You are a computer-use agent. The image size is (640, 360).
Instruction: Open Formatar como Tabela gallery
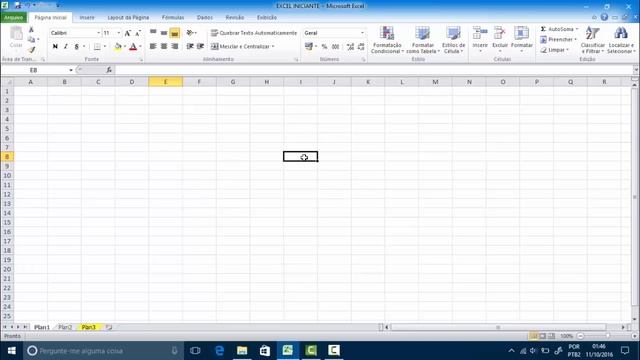(x=422, y=40)
